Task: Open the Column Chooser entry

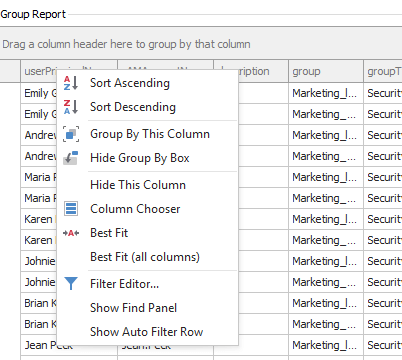Action: (147, 209)
